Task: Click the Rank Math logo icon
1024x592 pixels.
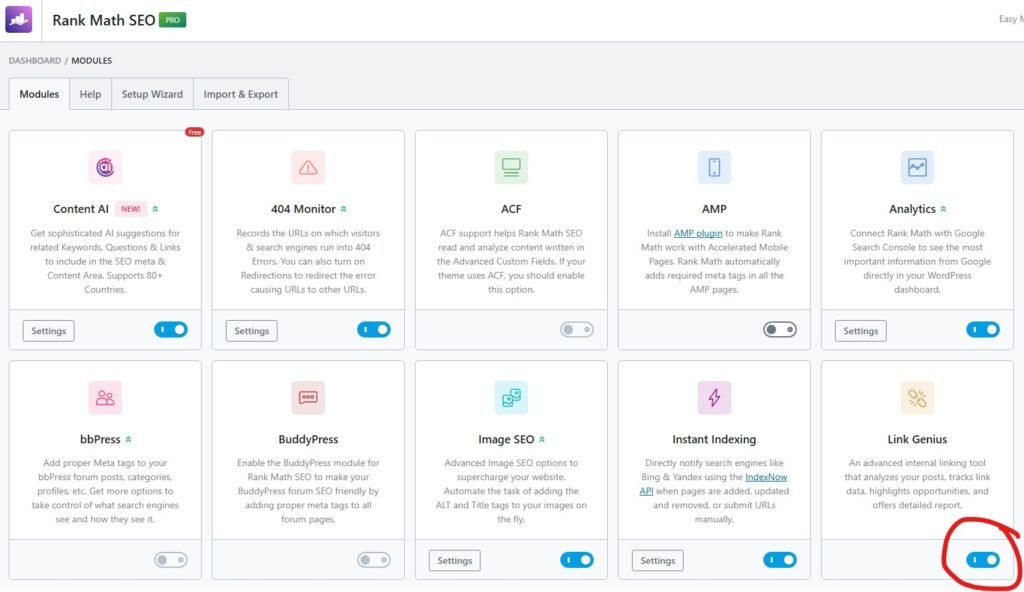Action: (18, 20)
